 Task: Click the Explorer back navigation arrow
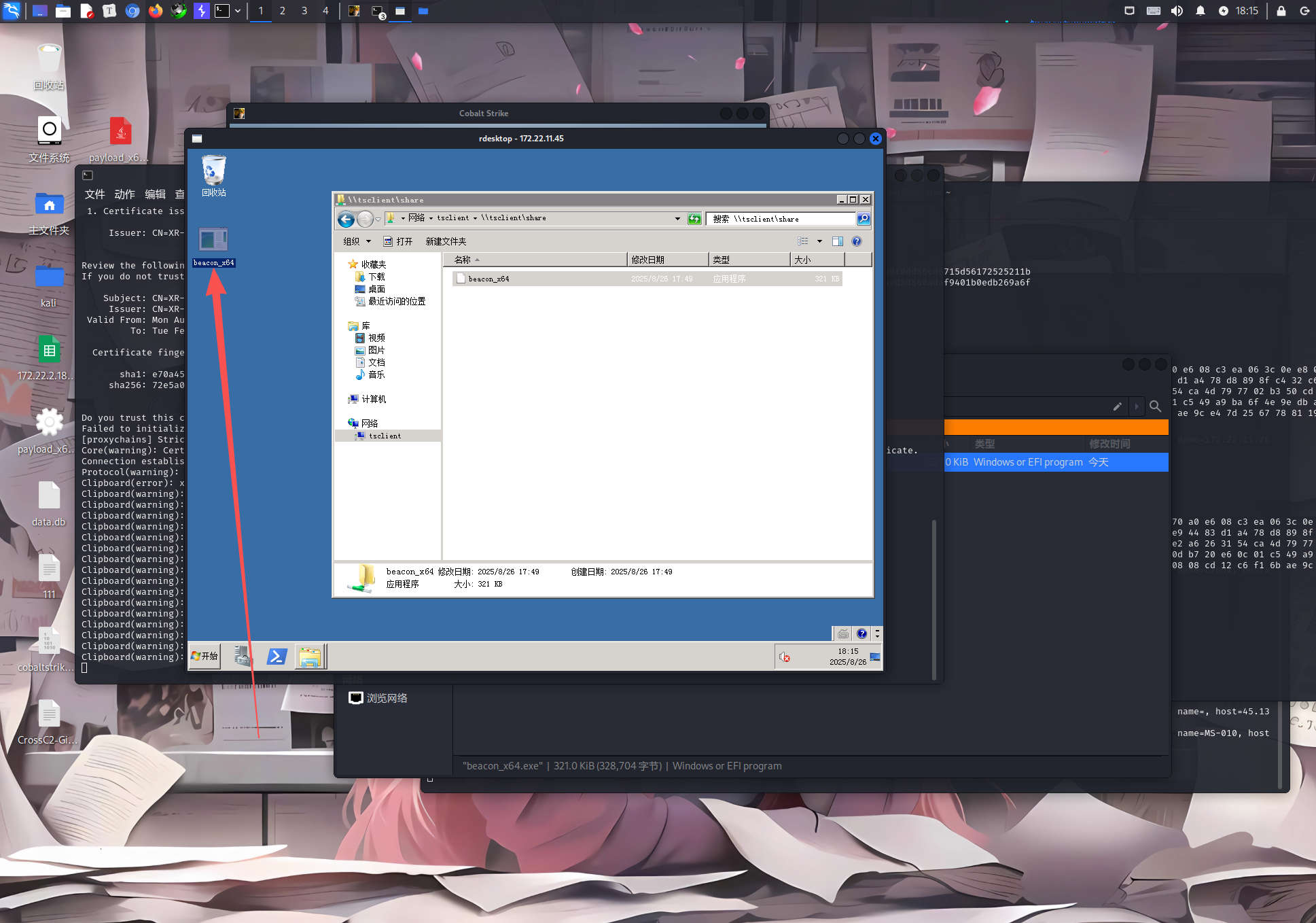click(346, 219)
